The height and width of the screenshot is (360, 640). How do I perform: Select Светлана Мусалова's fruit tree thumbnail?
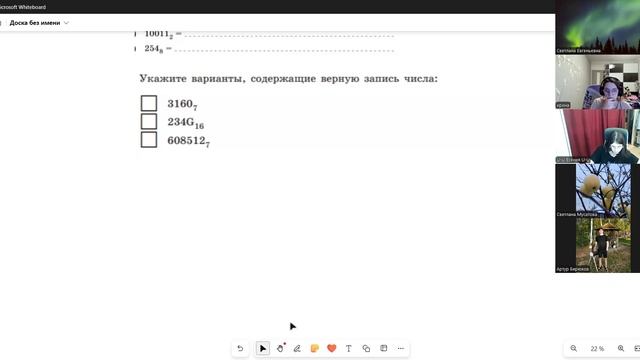[x=598, y=191]
